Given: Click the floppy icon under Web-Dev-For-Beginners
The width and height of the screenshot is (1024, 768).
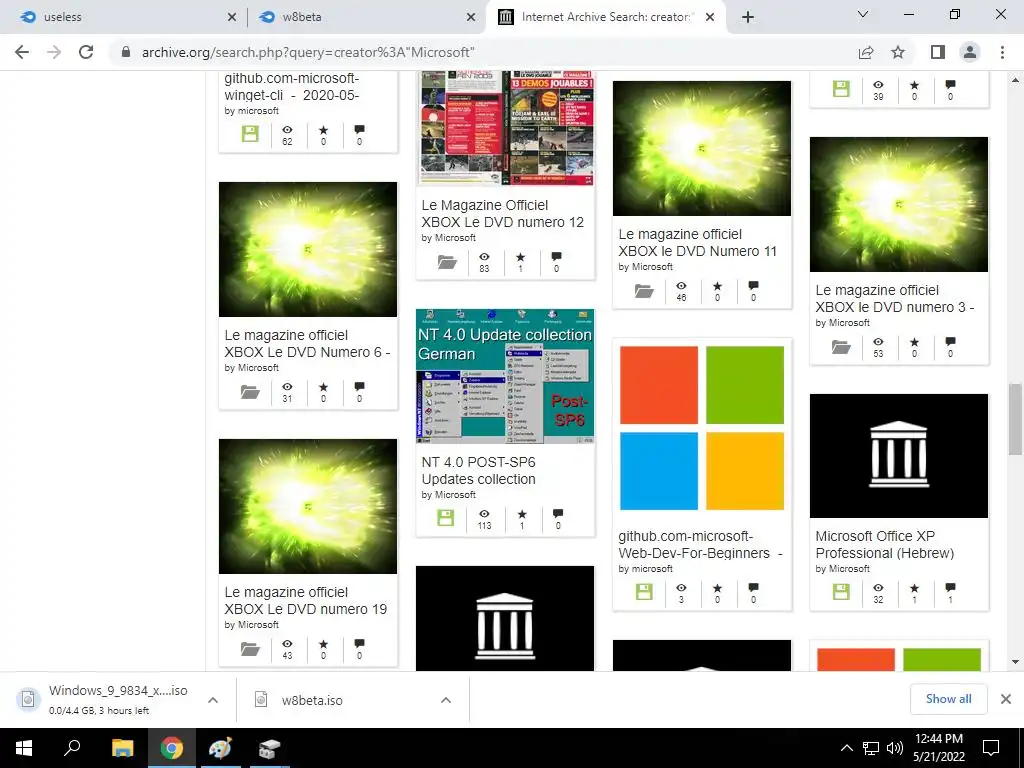Looking at the screenshot, I should (644, 592).
